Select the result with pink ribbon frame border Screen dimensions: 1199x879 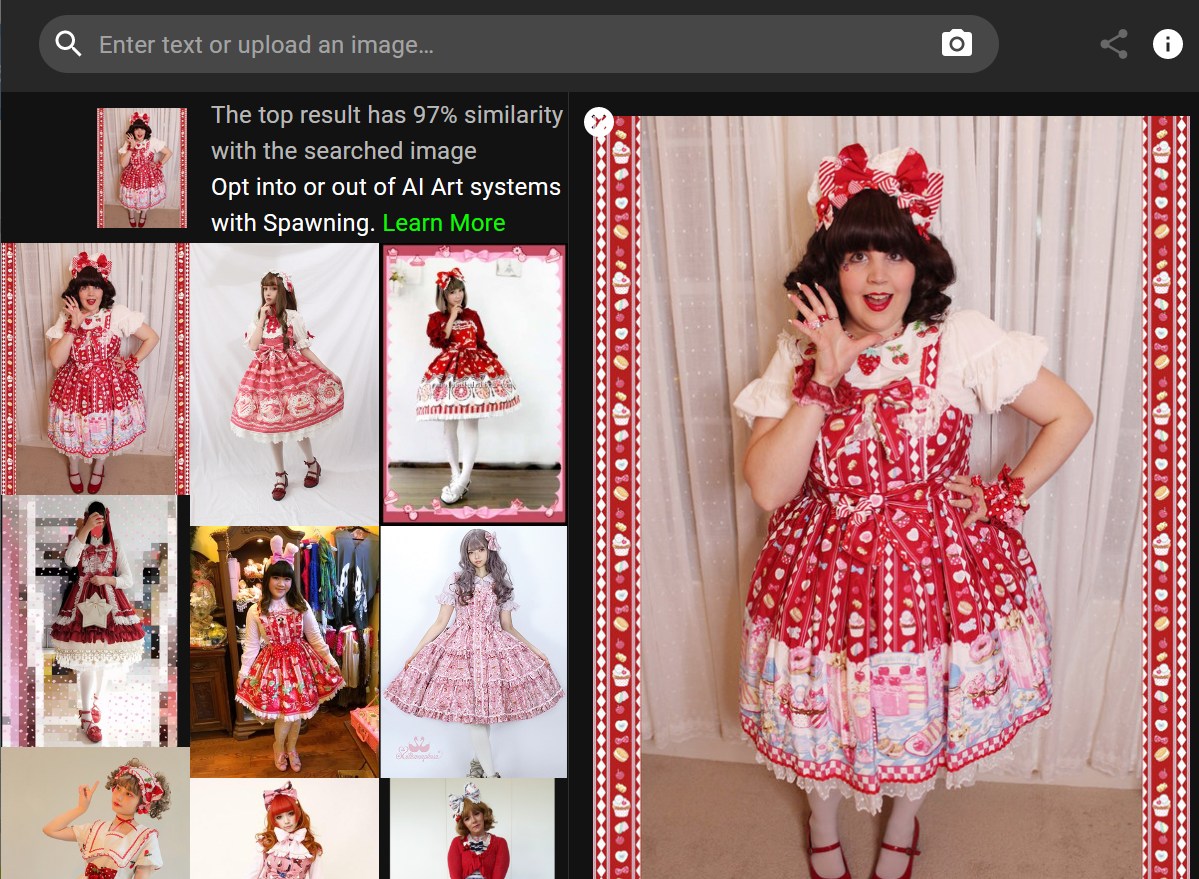coord(474,383)
